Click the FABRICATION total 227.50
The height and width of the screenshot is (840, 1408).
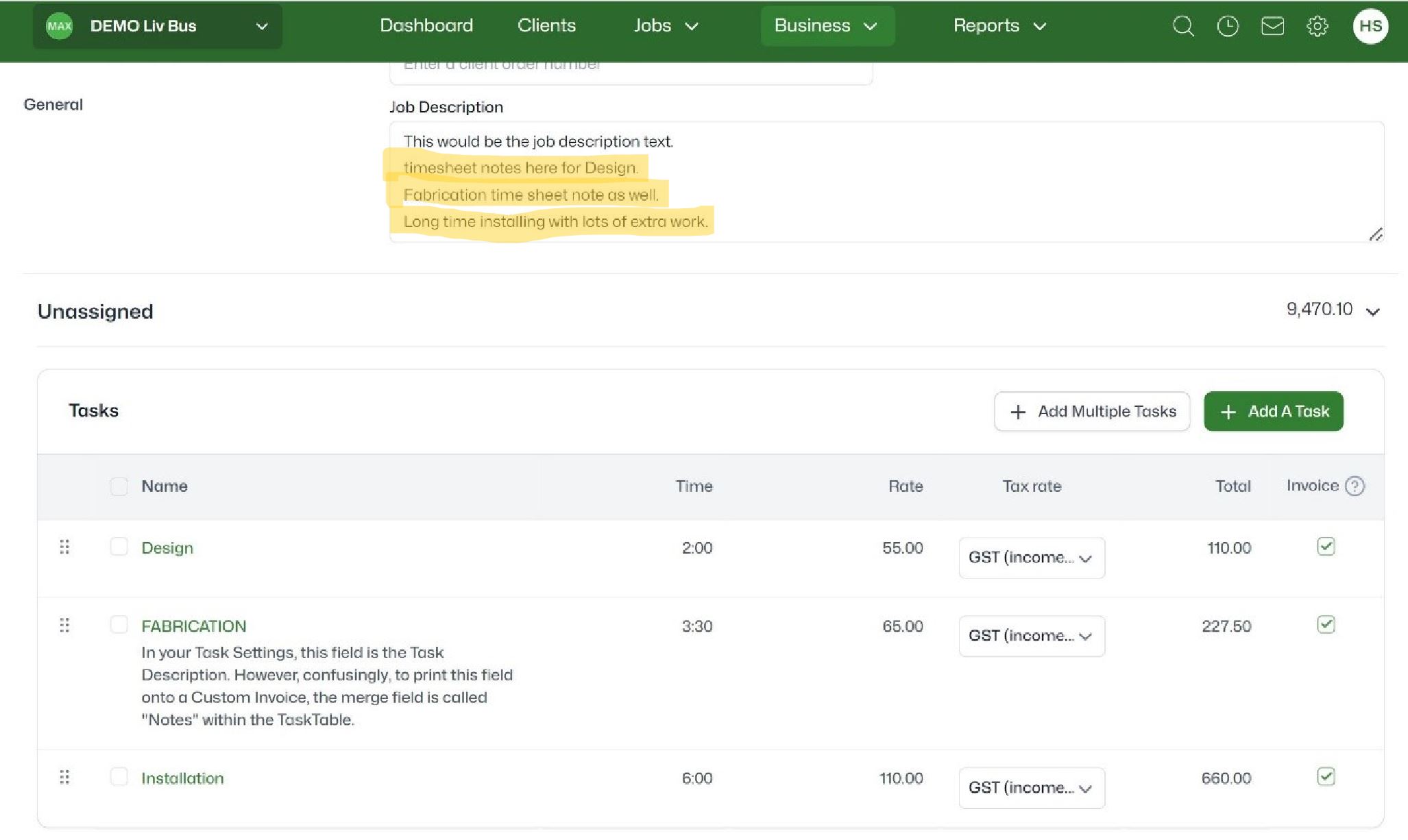click(1226, 626)
